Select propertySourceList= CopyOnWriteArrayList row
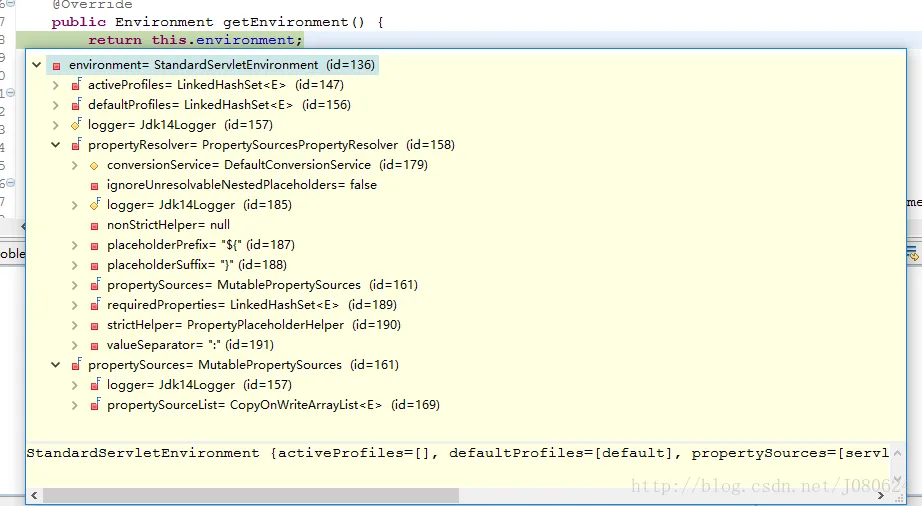 pyautogui.click(x=273, y=404)
